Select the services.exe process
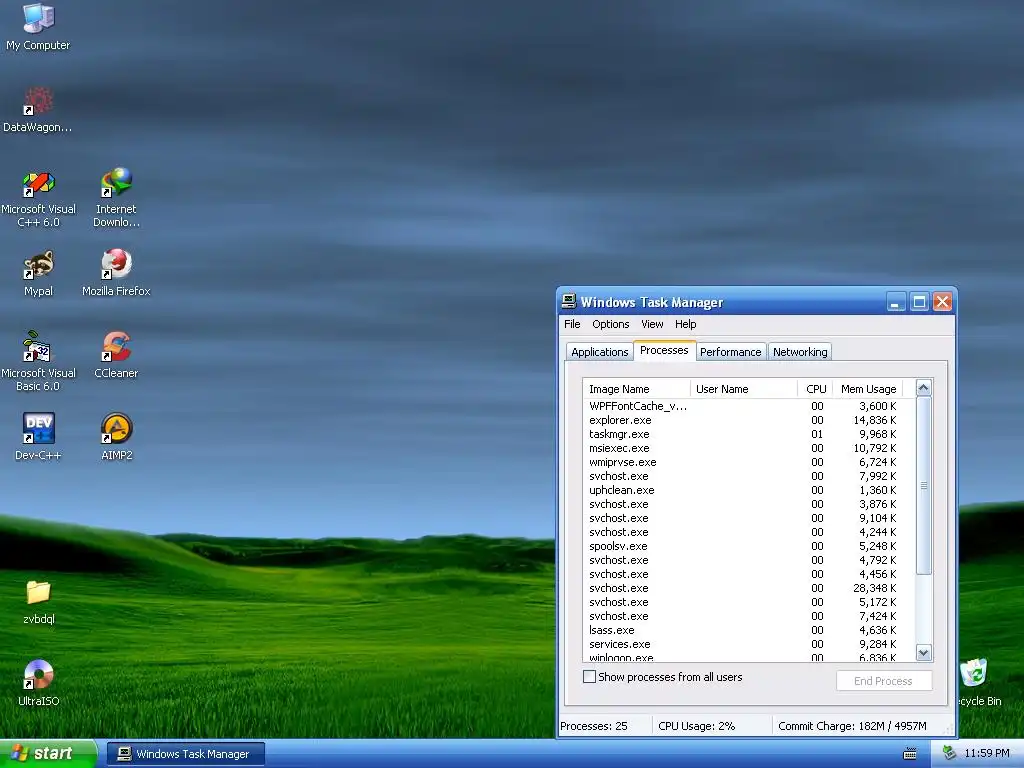Viewport: 1024px width, 768px height. point(744,644)
